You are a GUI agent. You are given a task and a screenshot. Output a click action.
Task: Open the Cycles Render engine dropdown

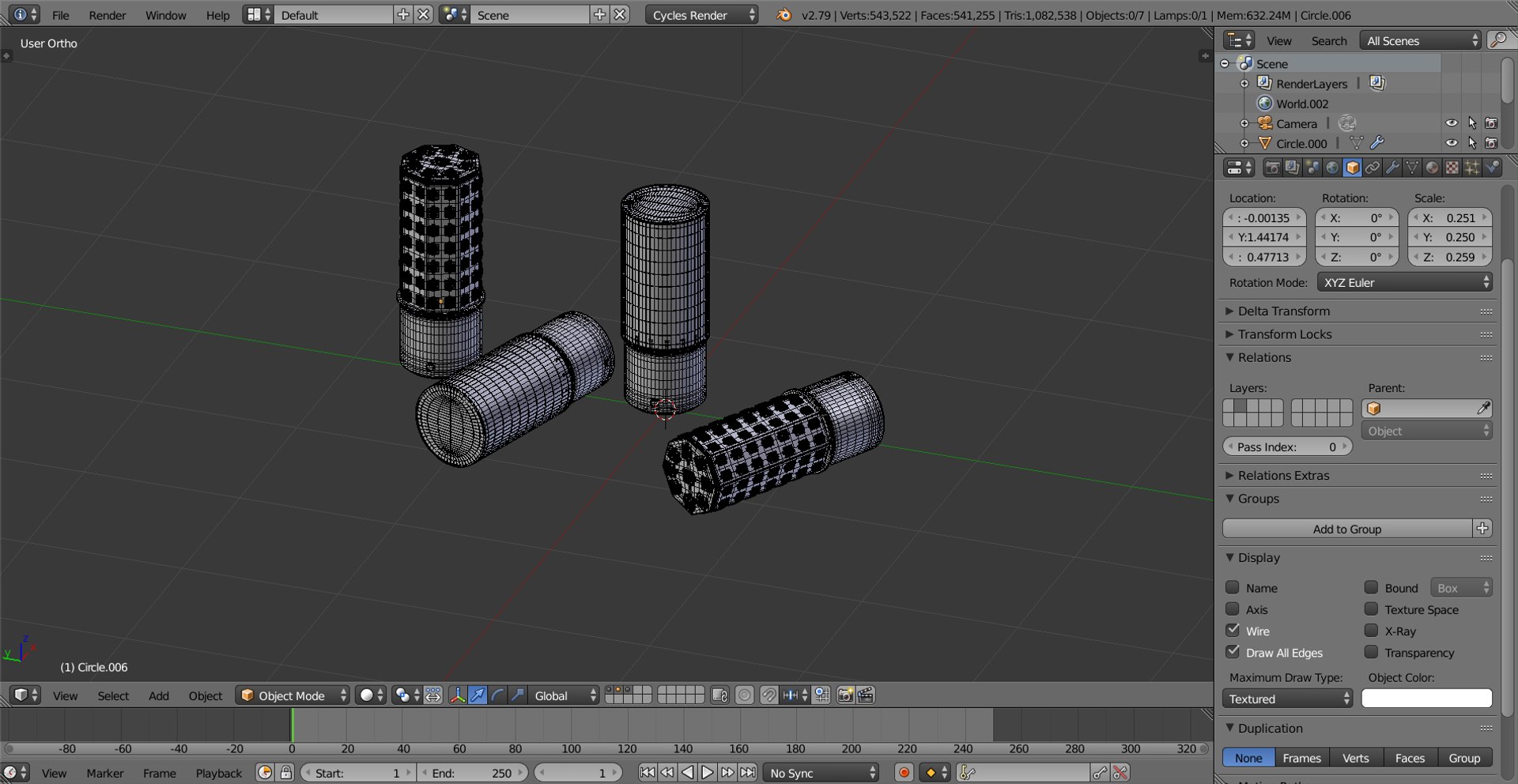coord(701,15)
